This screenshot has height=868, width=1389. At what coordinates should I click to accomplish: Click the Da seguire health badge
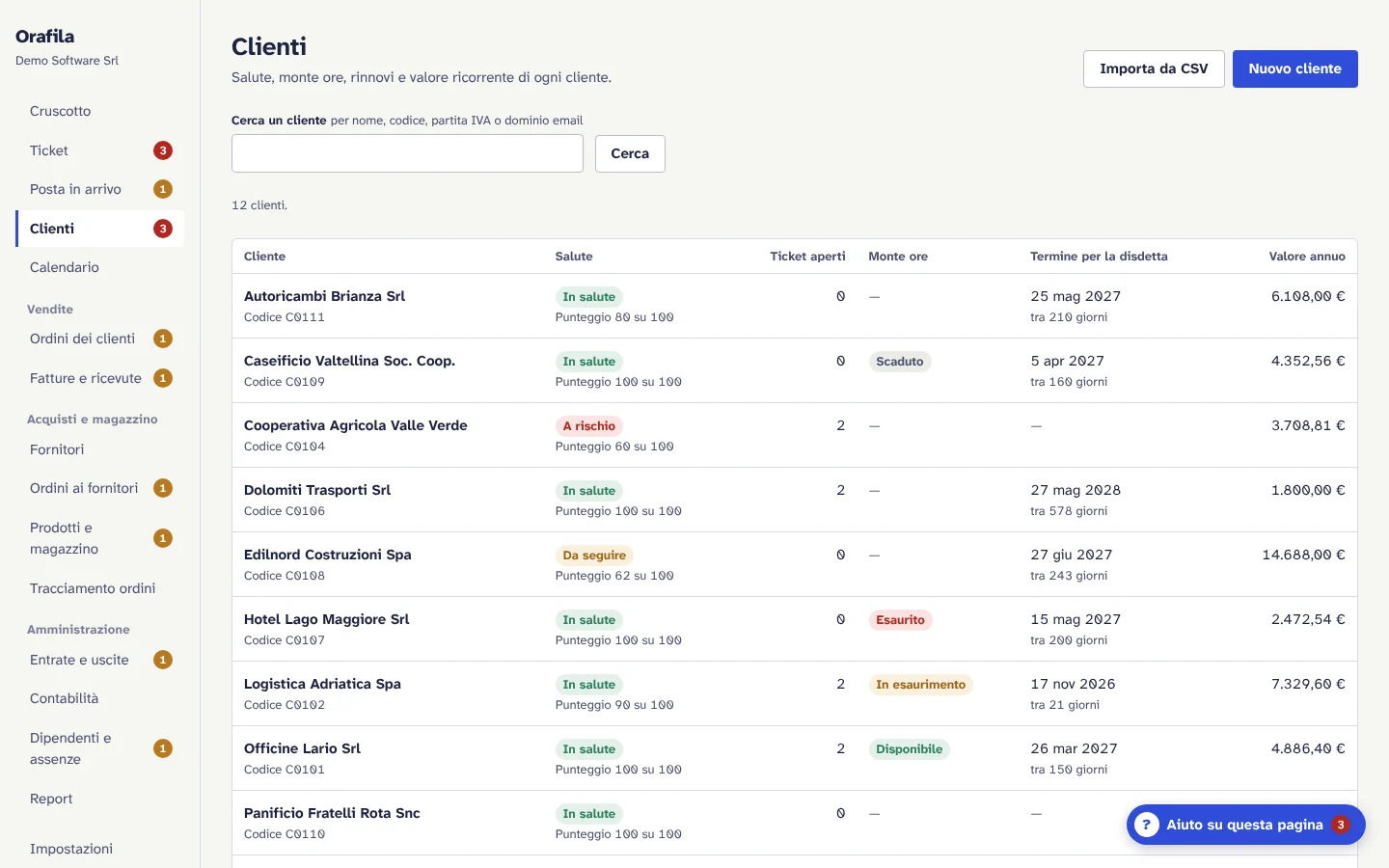point(594,556)
